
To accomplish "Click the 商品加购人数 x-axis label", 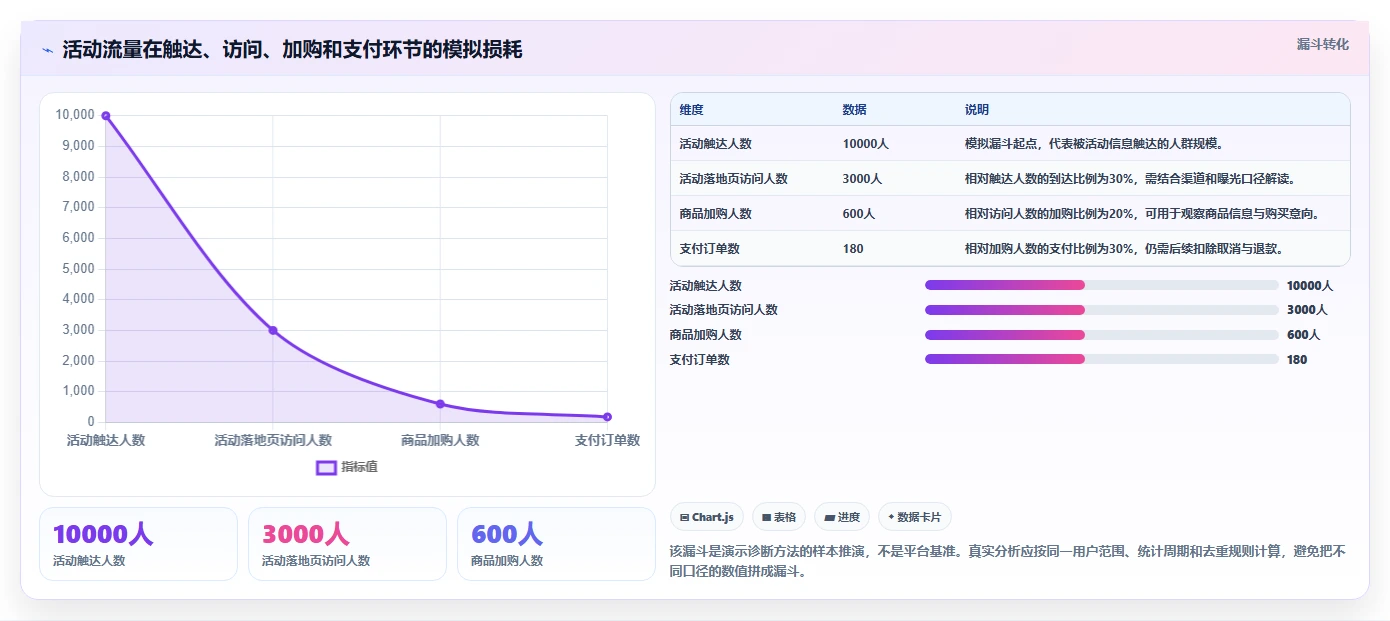I will [440, 440].
